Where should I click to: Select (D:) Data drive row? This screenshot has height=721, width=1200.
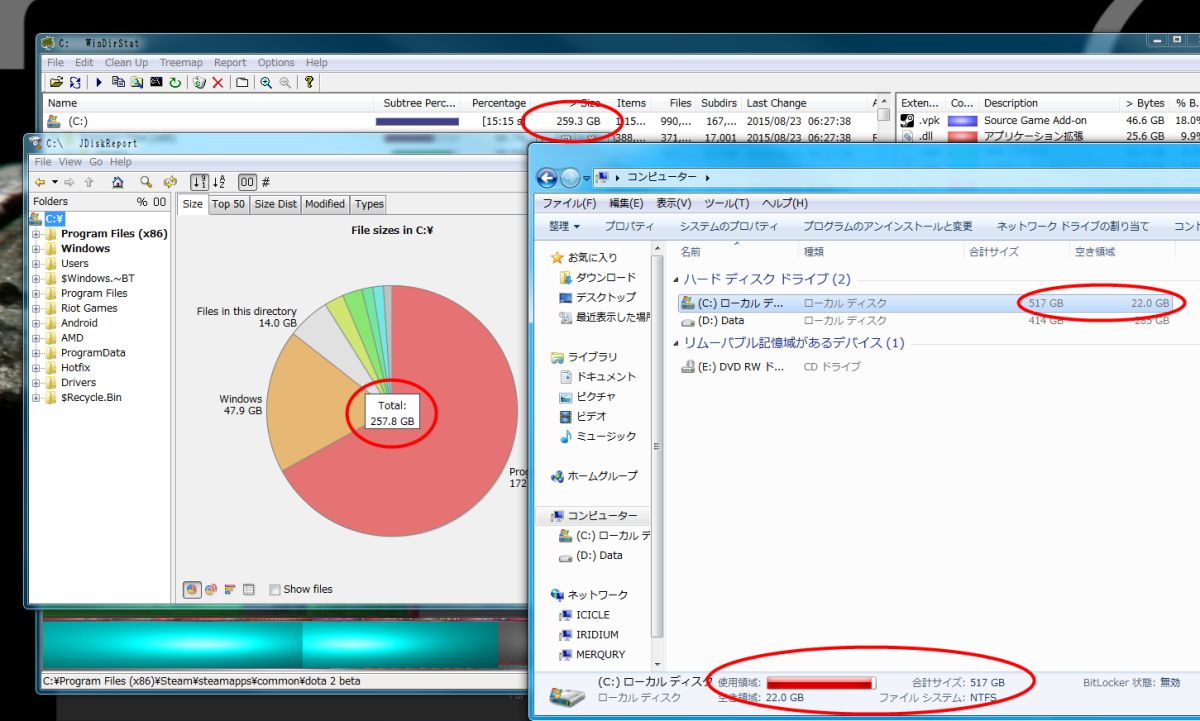pos(925,321)
